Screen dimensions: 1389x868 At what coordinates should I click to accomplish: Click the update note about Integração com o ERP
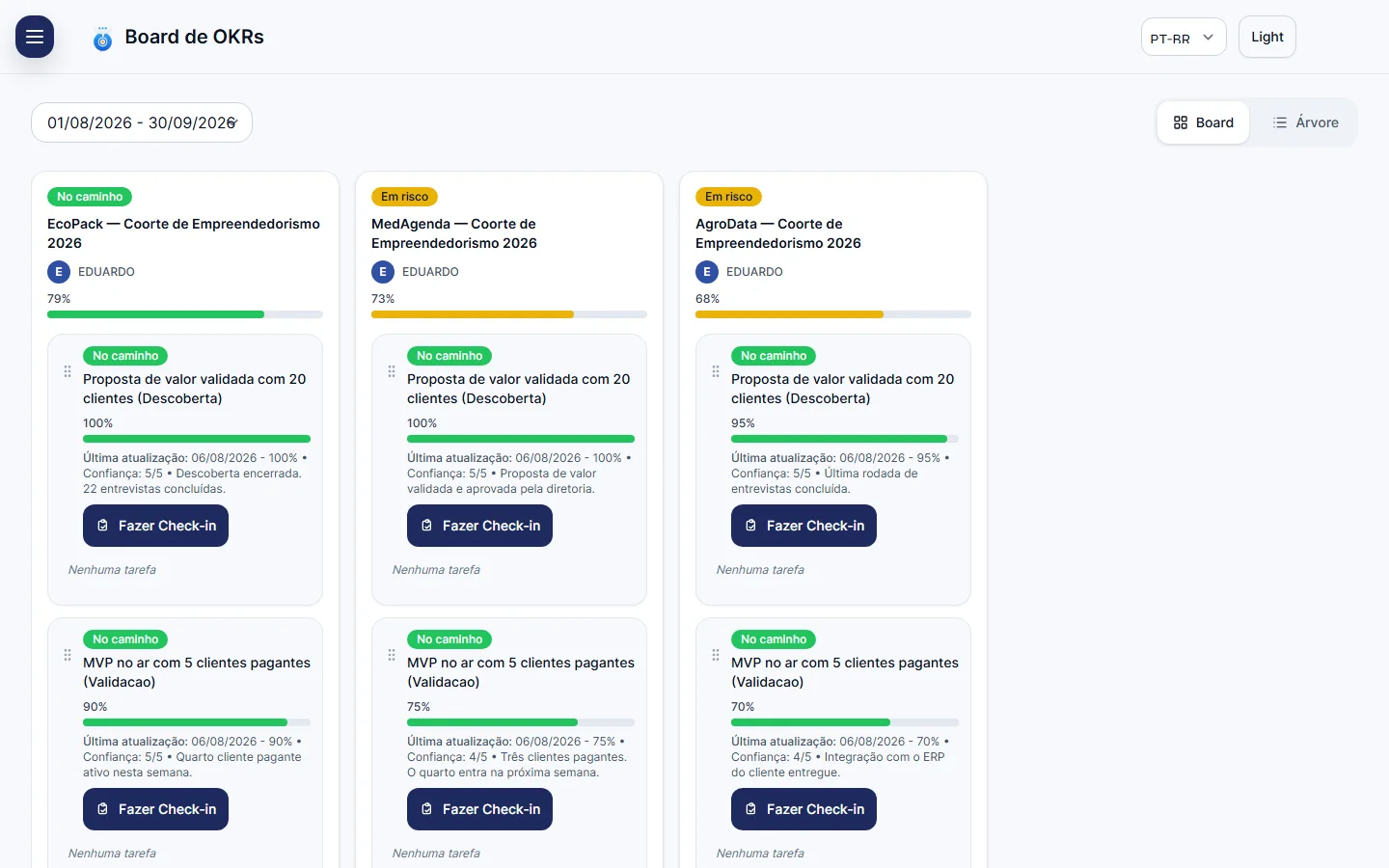pyautogui.click(x=840, y=757)
